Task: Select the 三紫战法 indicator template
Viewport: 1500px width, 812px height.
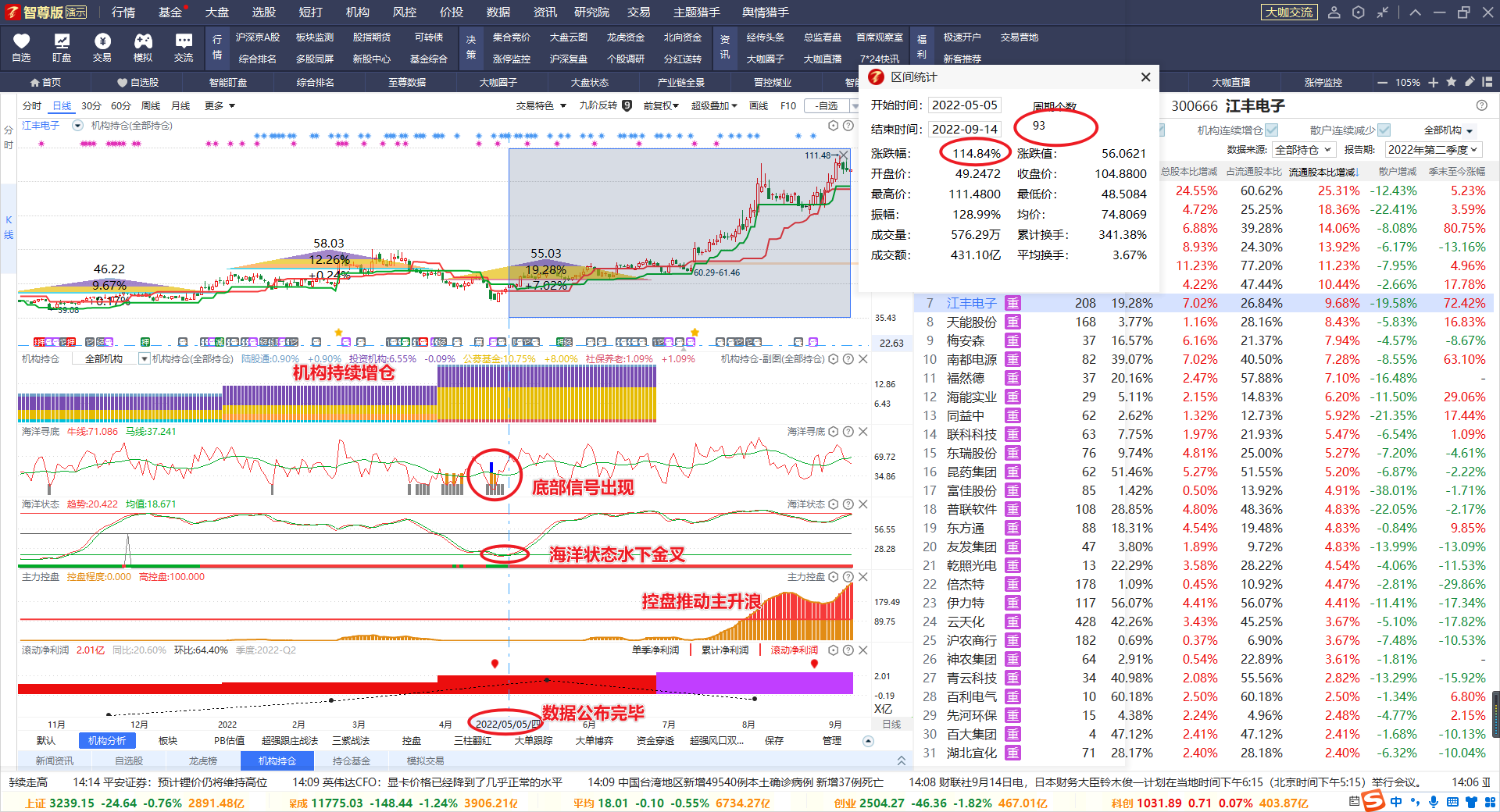Action: (351, 741)
